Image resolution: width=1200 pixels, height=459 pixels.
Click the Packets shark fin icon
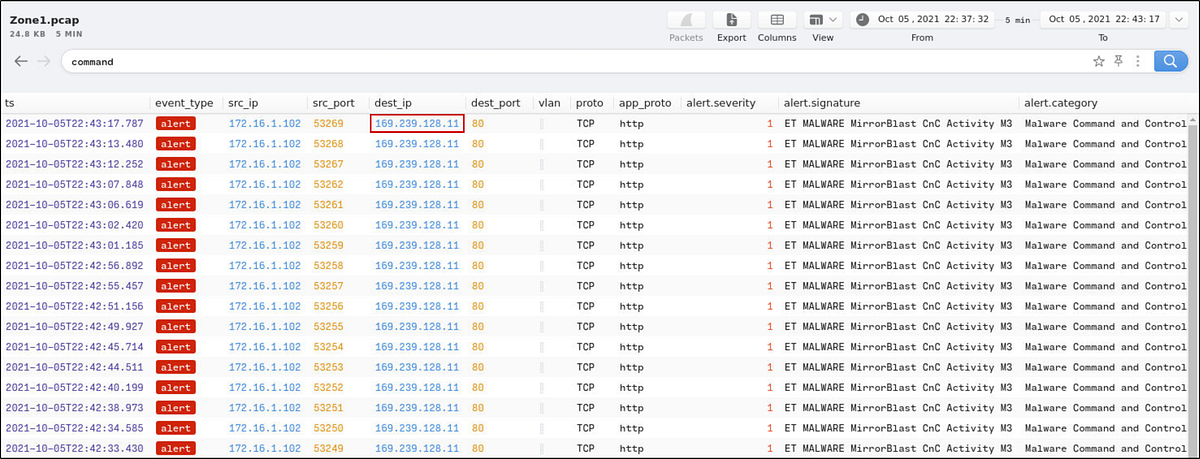point(686,20)
